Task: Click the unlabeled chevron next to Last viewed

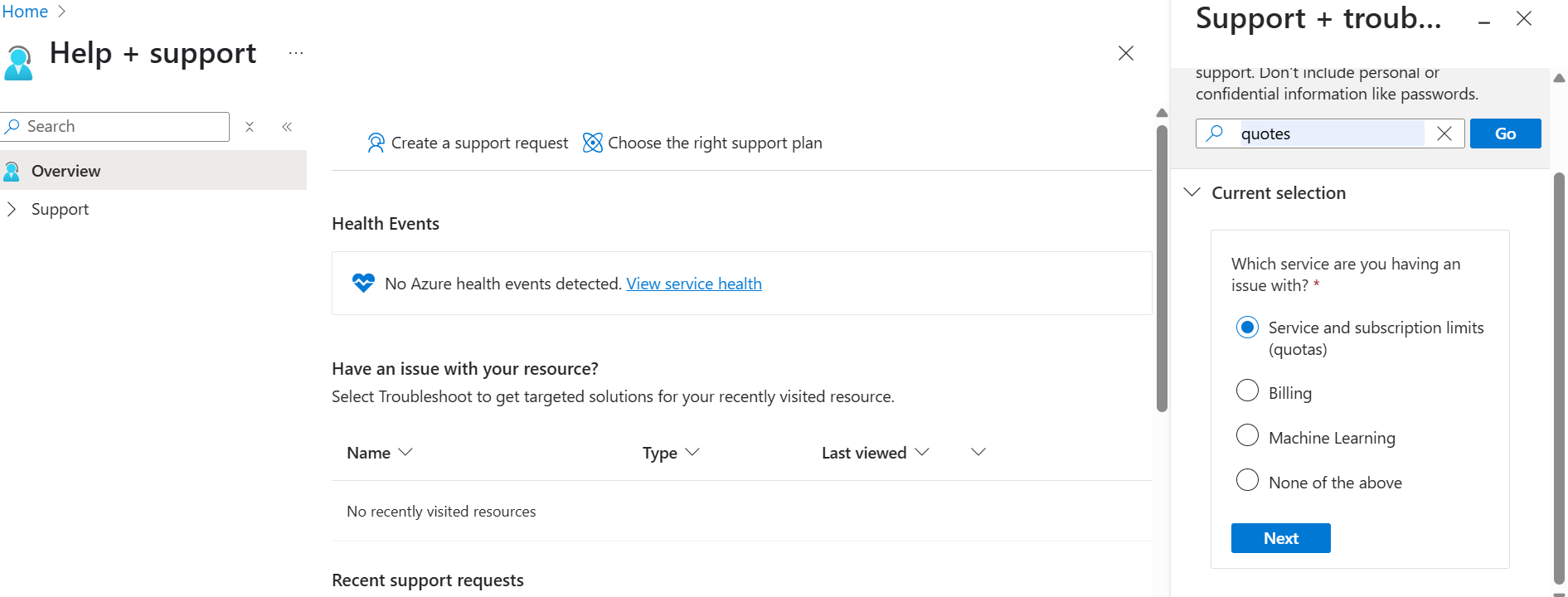Action: click(x=978, y=452)
